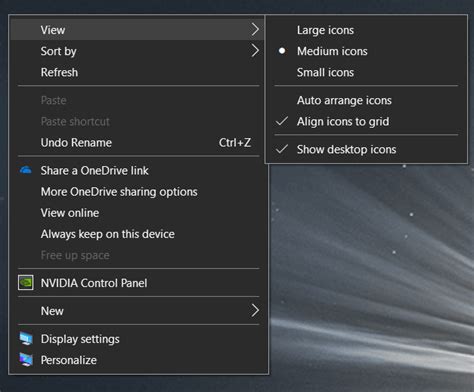Expand the View submenu arrow

(x=255, y=29)
